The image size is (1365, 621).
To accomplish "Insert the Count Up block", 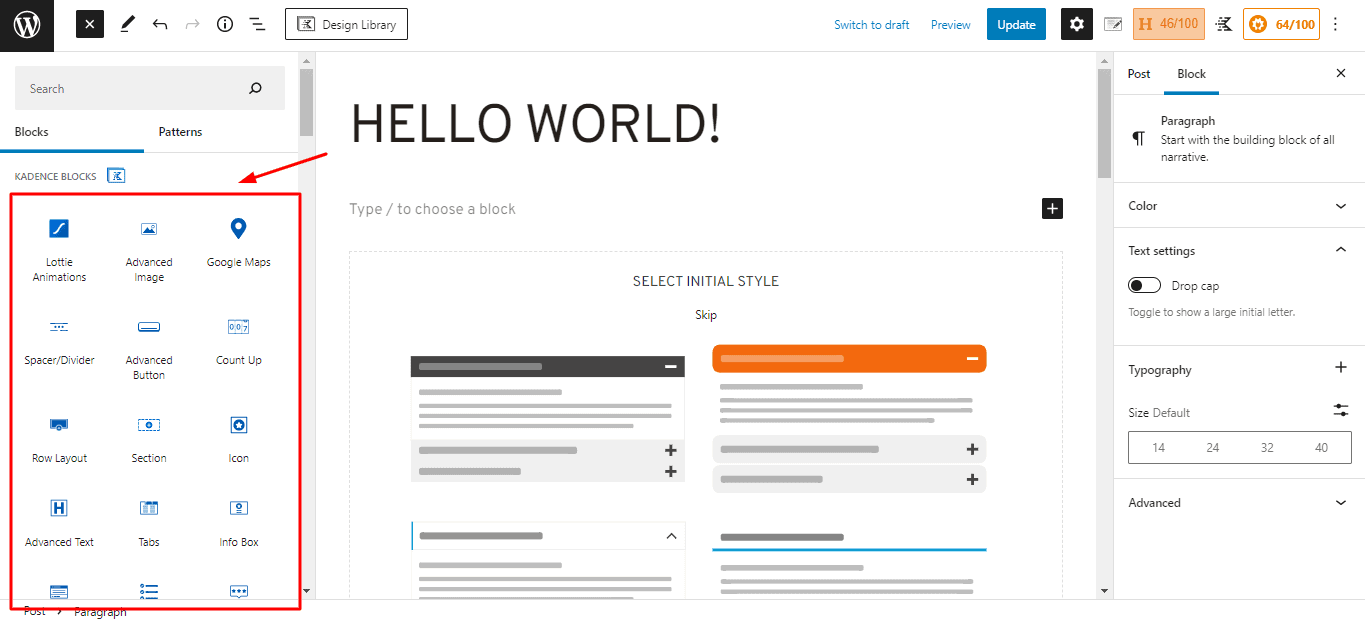I will click(238, 341).
